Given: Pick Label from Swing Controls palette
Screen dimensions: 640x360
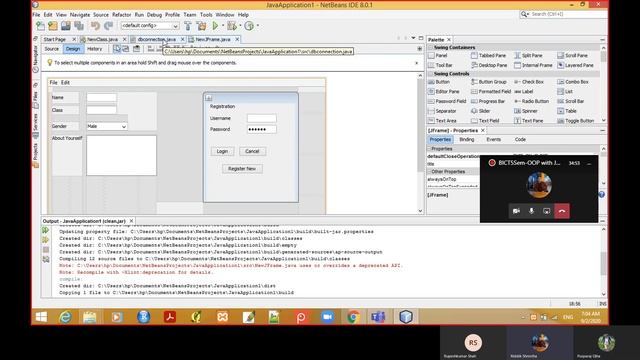Looking at the screenshot, I should click(x=524, y=92).
